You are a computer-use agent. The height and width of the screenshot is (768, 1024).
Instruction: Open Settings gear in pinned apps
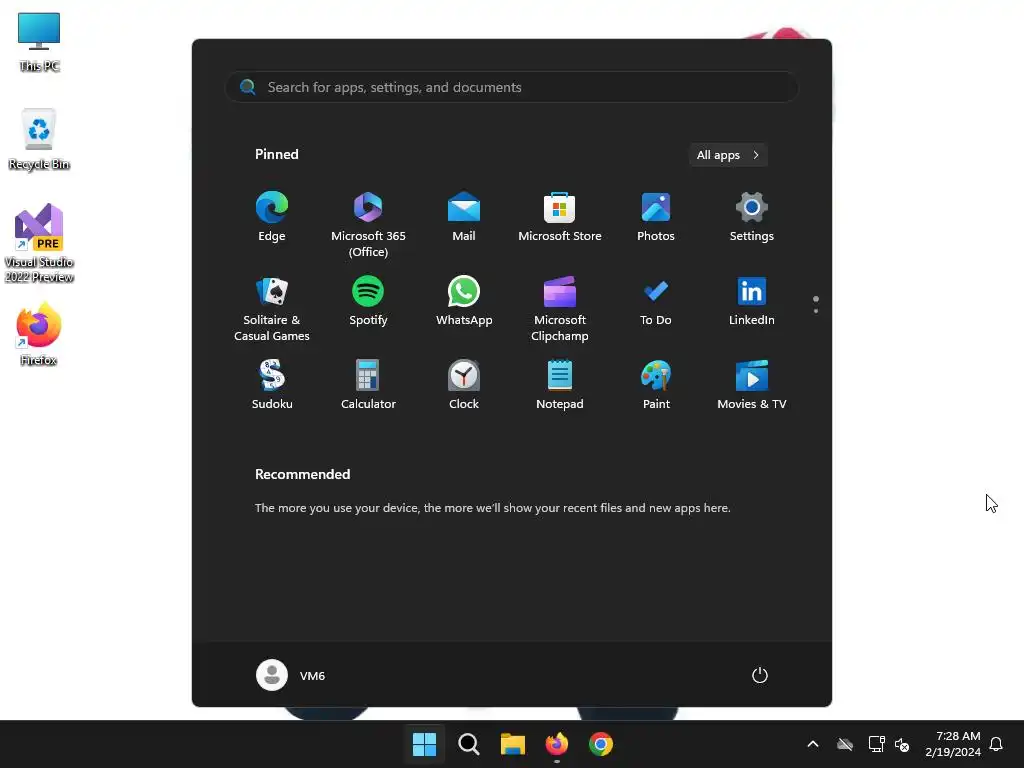752,217
